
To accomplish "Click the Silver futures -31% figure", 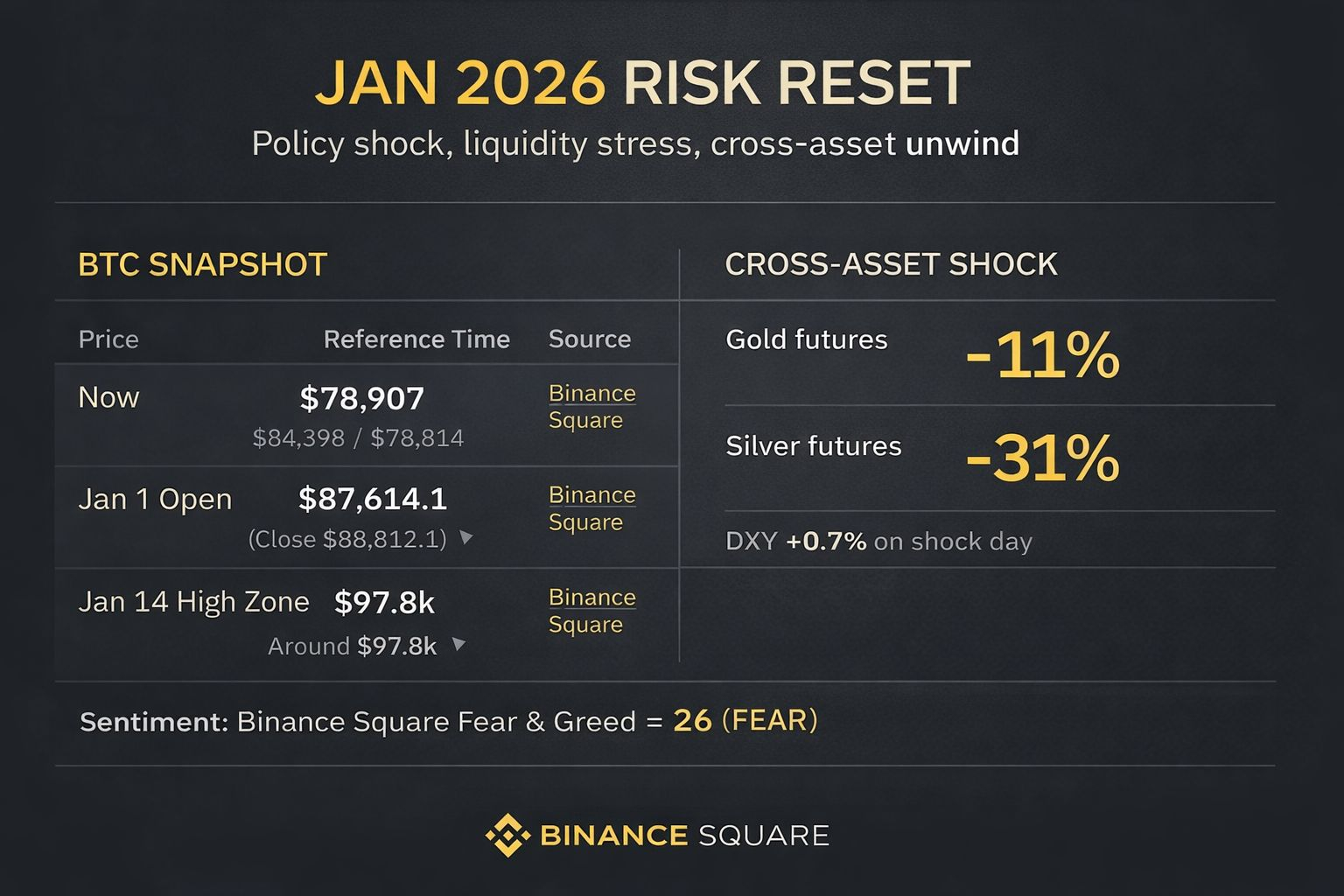I will pyautogui.click(x=1041, y=458).
